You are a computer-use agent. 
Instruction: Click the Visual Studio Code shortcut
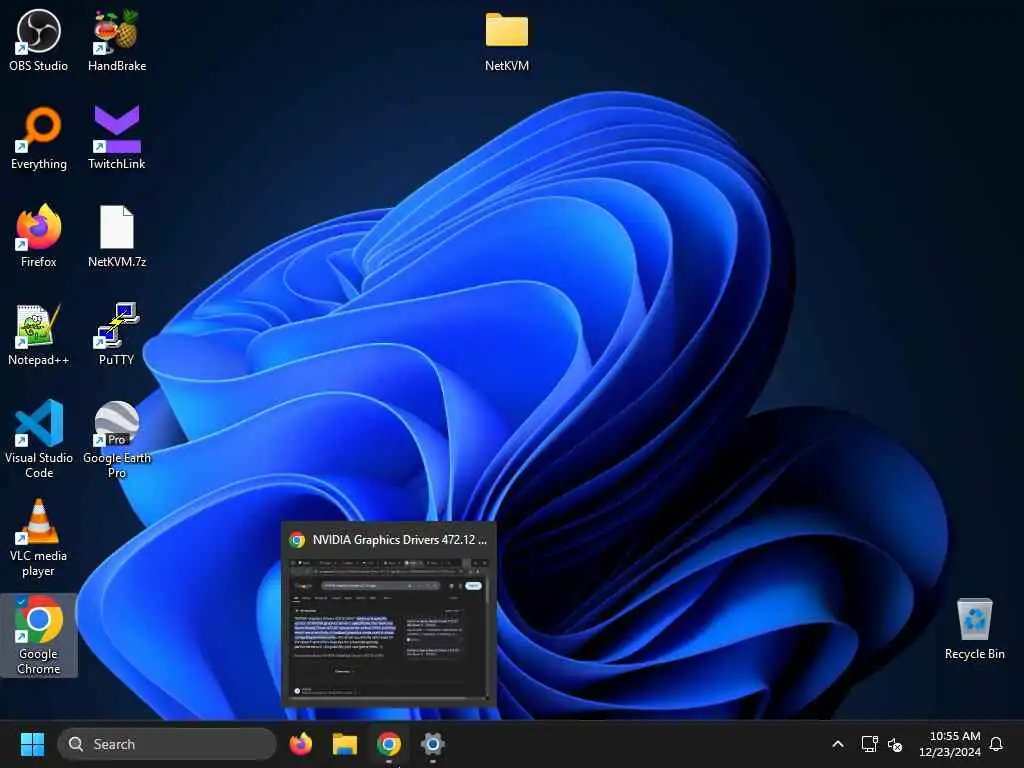39,438
